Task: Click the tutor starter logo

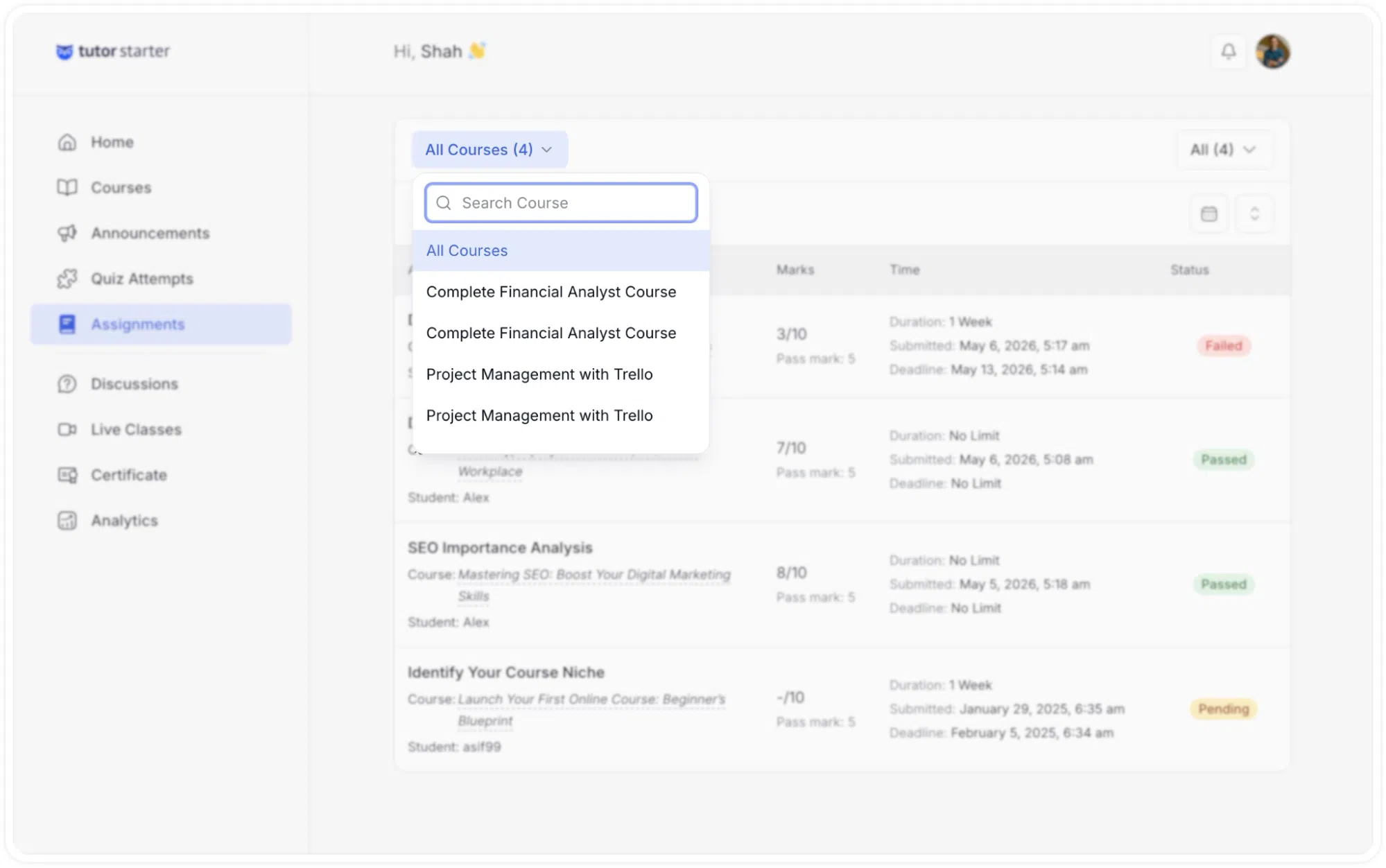Action: 113,51
